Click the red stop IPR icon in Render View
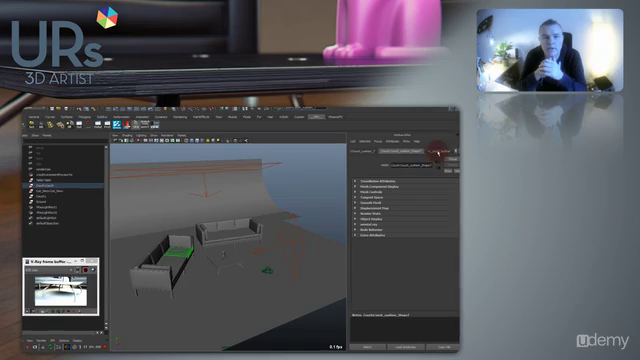 [x=104, y=347]
